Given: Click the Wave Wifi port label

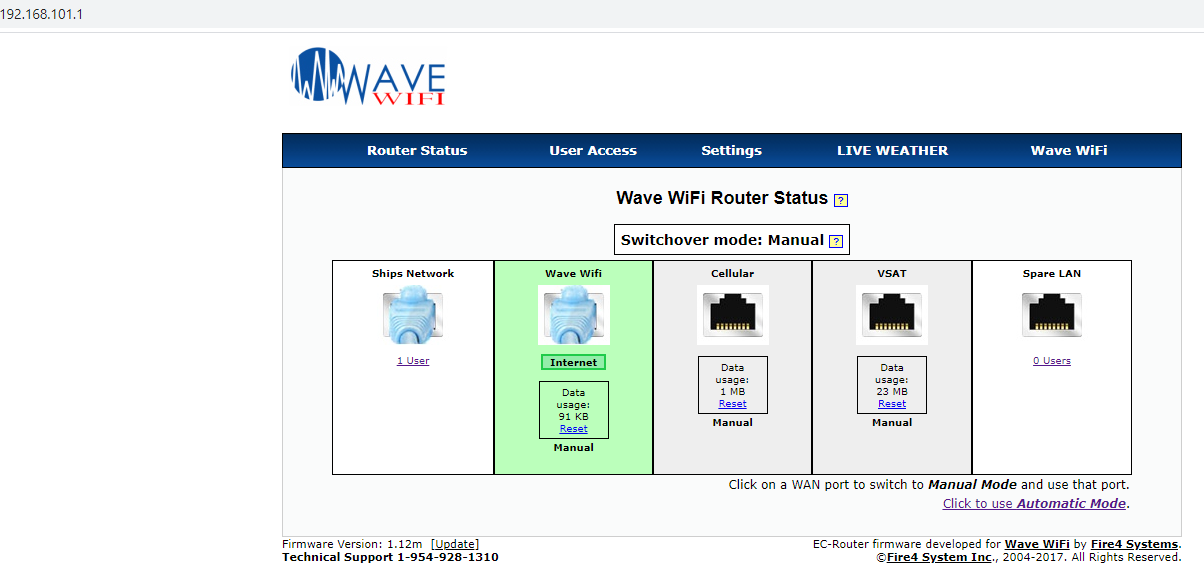Looking at the screenshot, I should click(574, 274).
